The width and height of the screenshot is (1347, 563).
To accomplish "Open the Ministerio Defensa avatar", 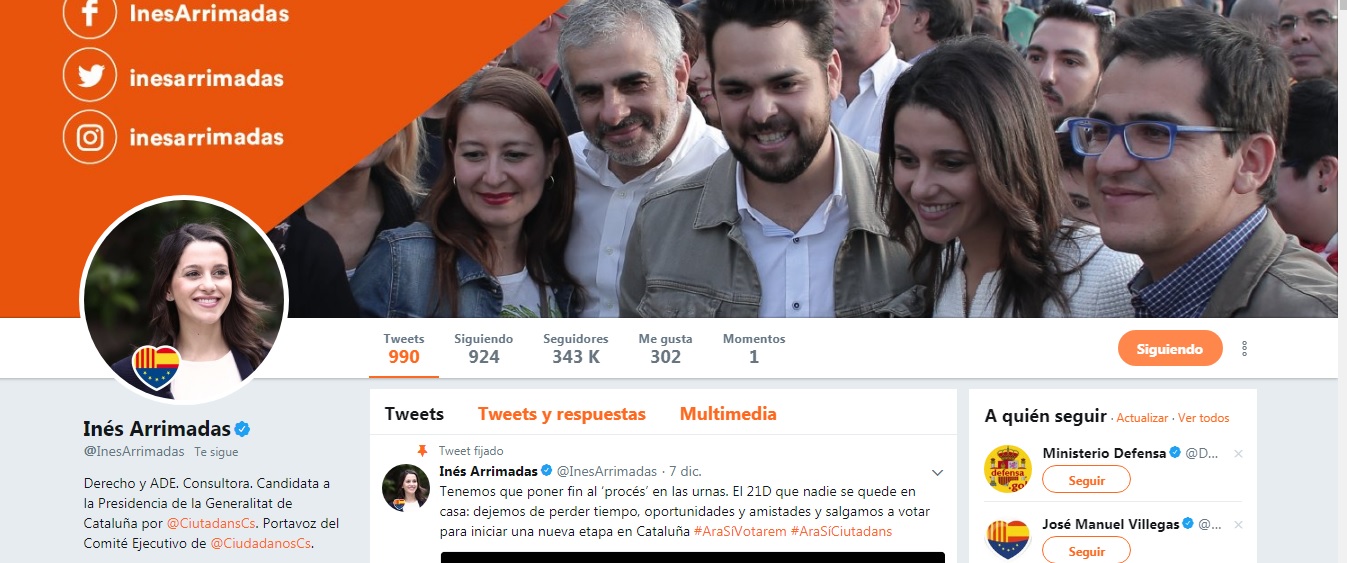I will (1008, 469).
